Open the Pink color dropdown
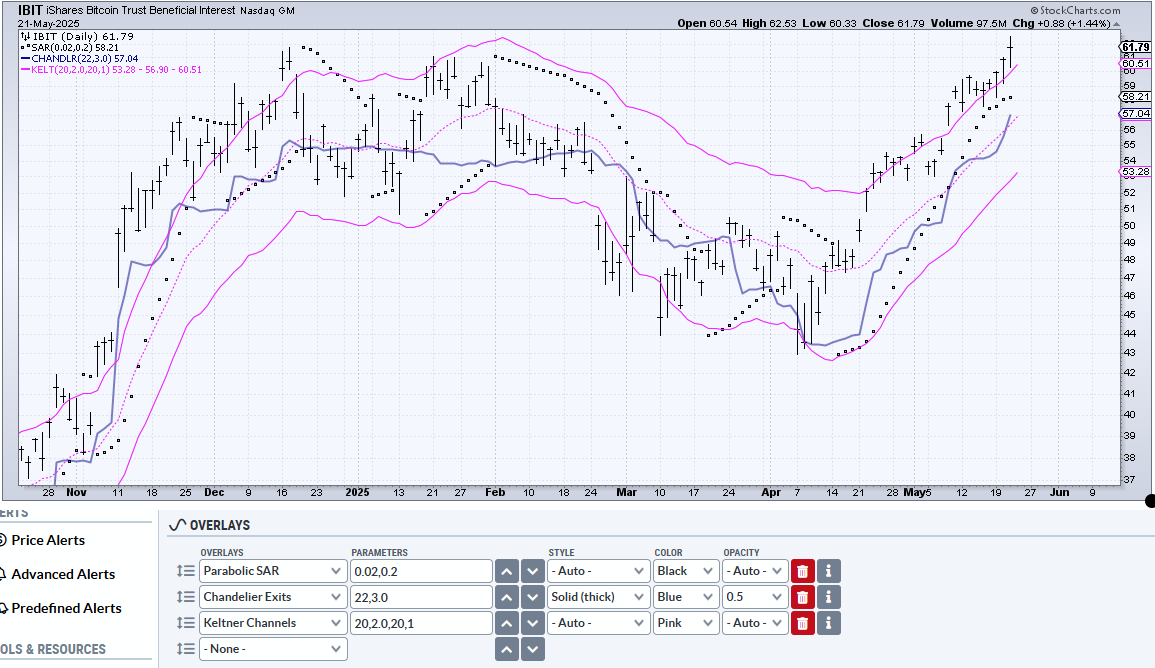 click(686, 623)
